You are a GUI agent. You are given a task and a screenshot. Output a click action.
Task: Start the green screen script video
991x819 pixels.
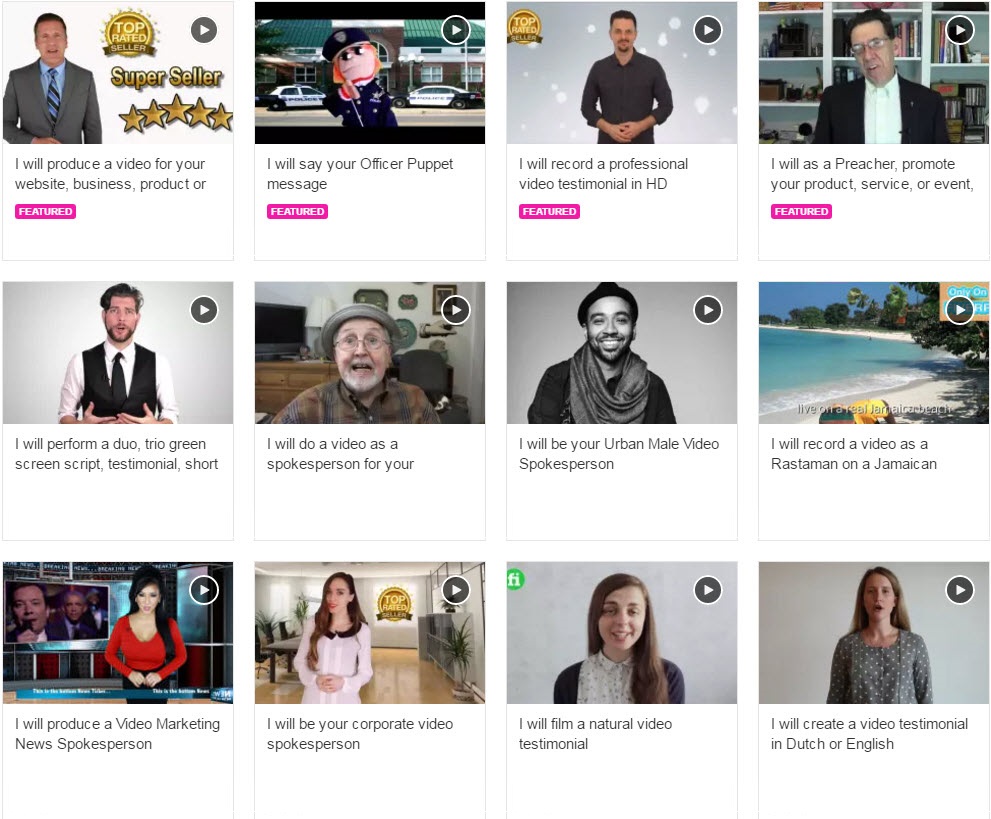[204, 310]
